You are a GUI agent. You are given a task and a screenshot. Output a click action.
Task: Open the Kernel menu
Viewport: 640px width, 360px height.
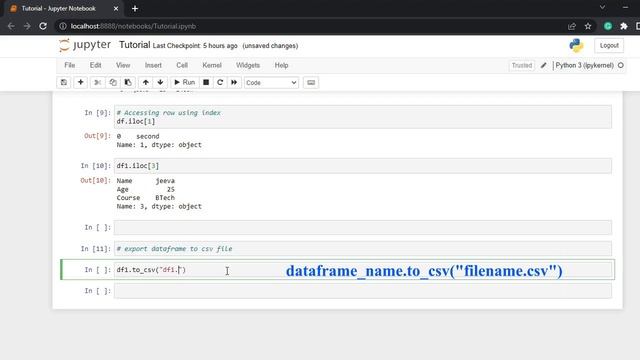pyautogui.click(x=212, y=65)
